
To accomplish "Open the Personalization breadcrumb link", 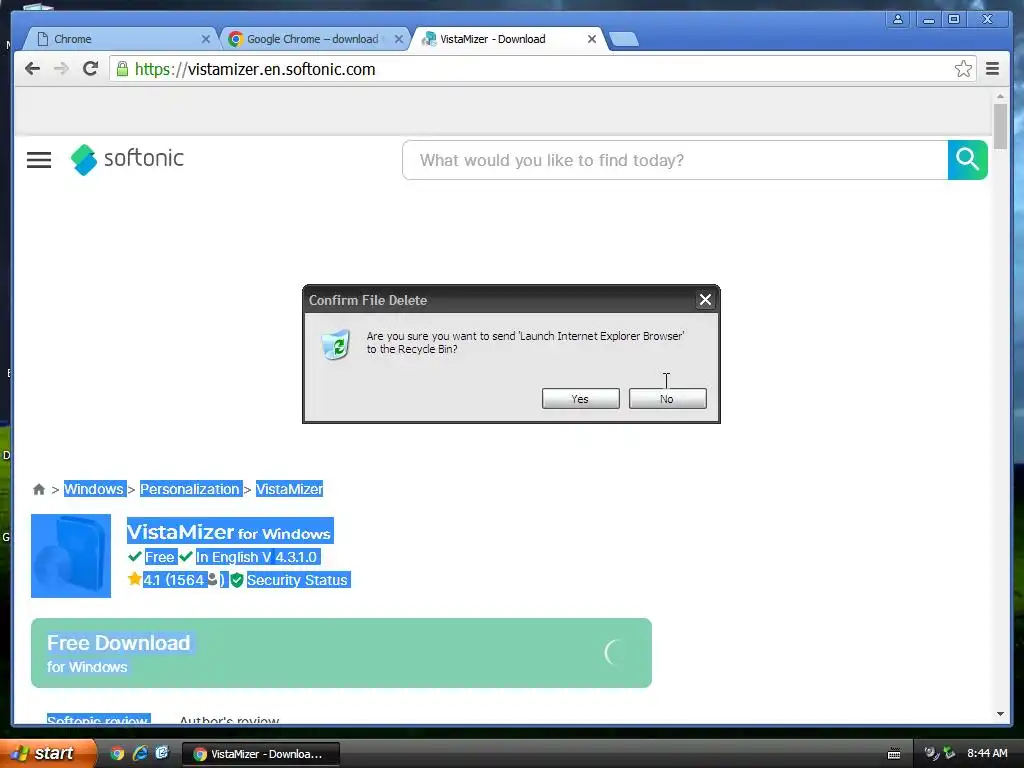I will 190,489.
